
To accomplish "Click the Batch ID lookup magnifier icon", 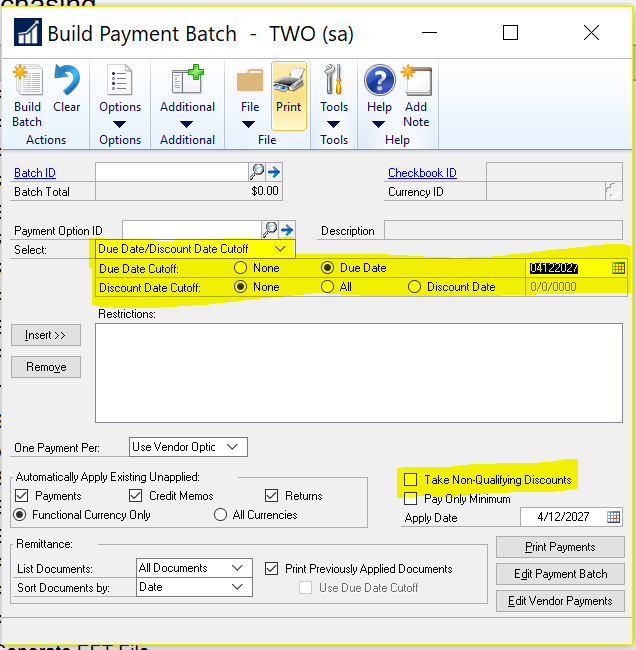I will tap(255, 172).
